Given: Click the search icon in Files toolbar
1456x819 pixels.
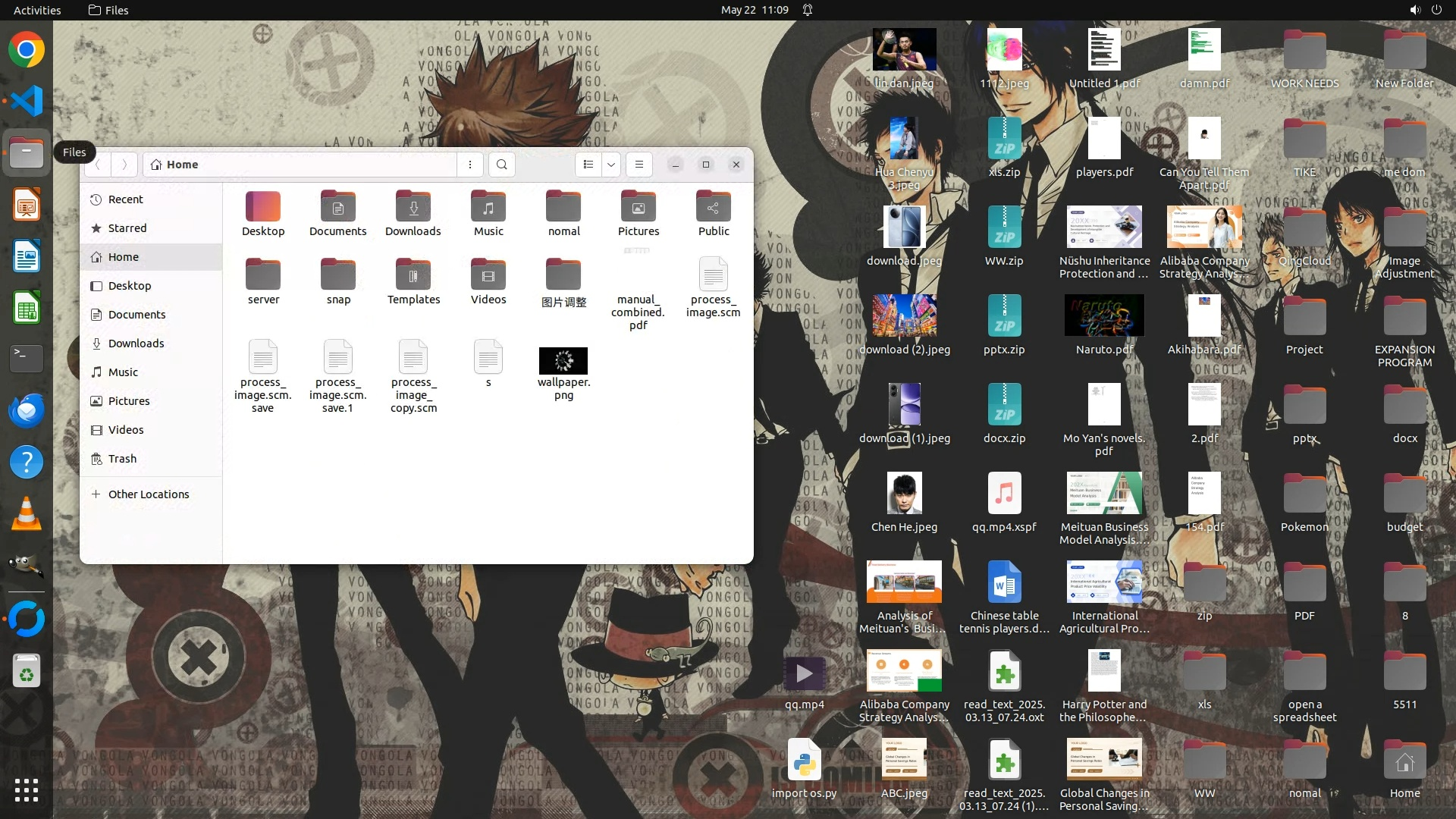Looking at the screenshot, I should click(x=501, y=165).
